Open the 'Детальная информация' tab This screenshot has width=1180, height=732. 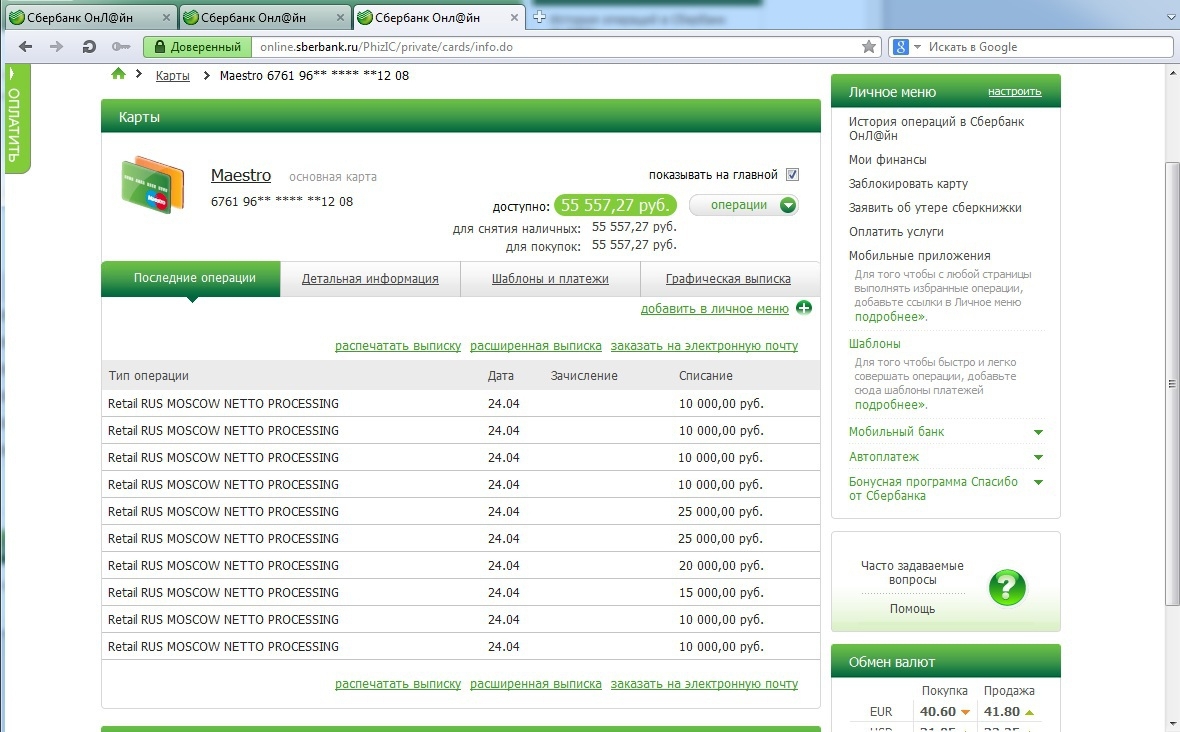pos(370,278)
